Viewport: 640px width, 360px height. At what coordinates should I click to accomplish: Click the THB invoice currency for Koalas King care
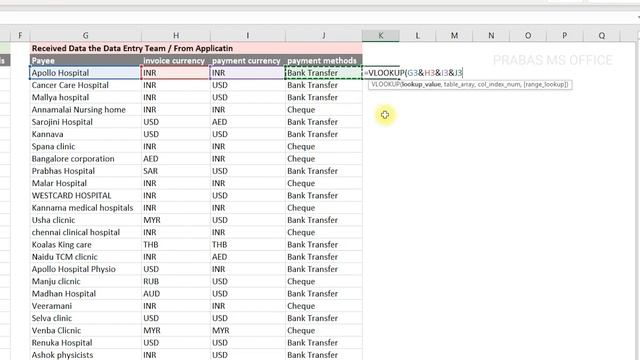tap(176, 244)
